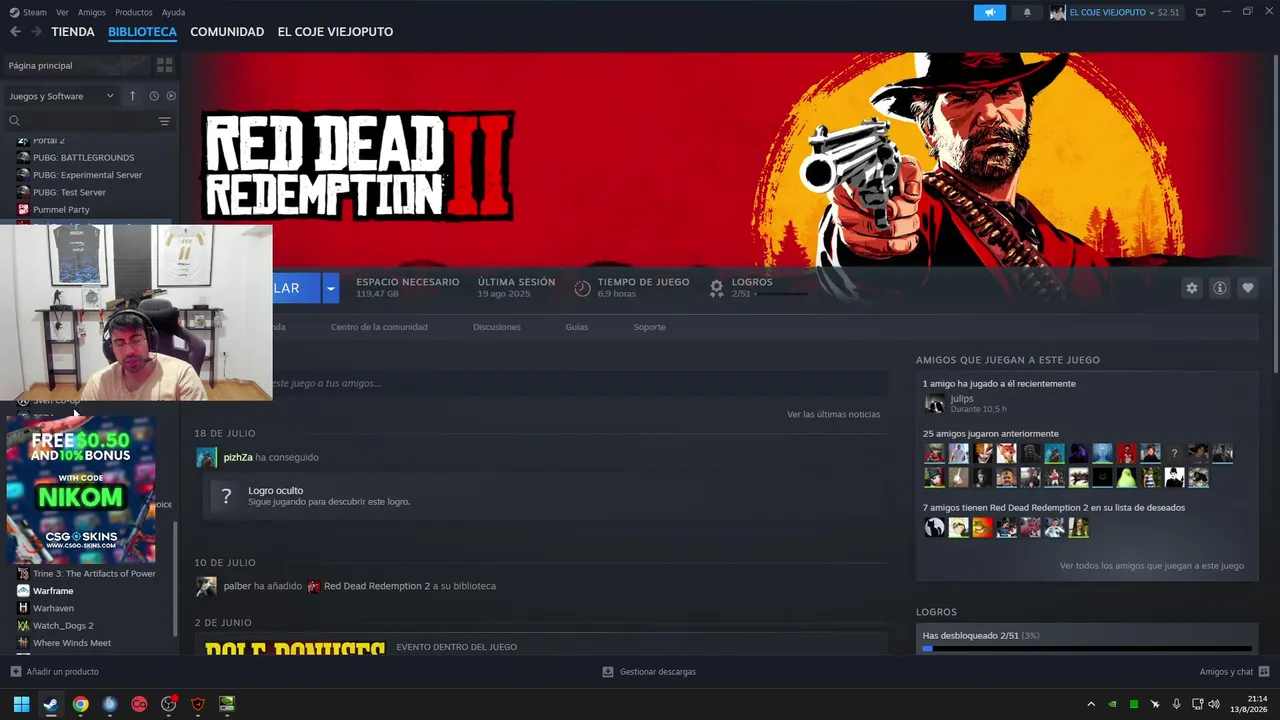
Task: View LOGROS achievements trophy icon
Action: pyautogui.click(x=716, y=288)
